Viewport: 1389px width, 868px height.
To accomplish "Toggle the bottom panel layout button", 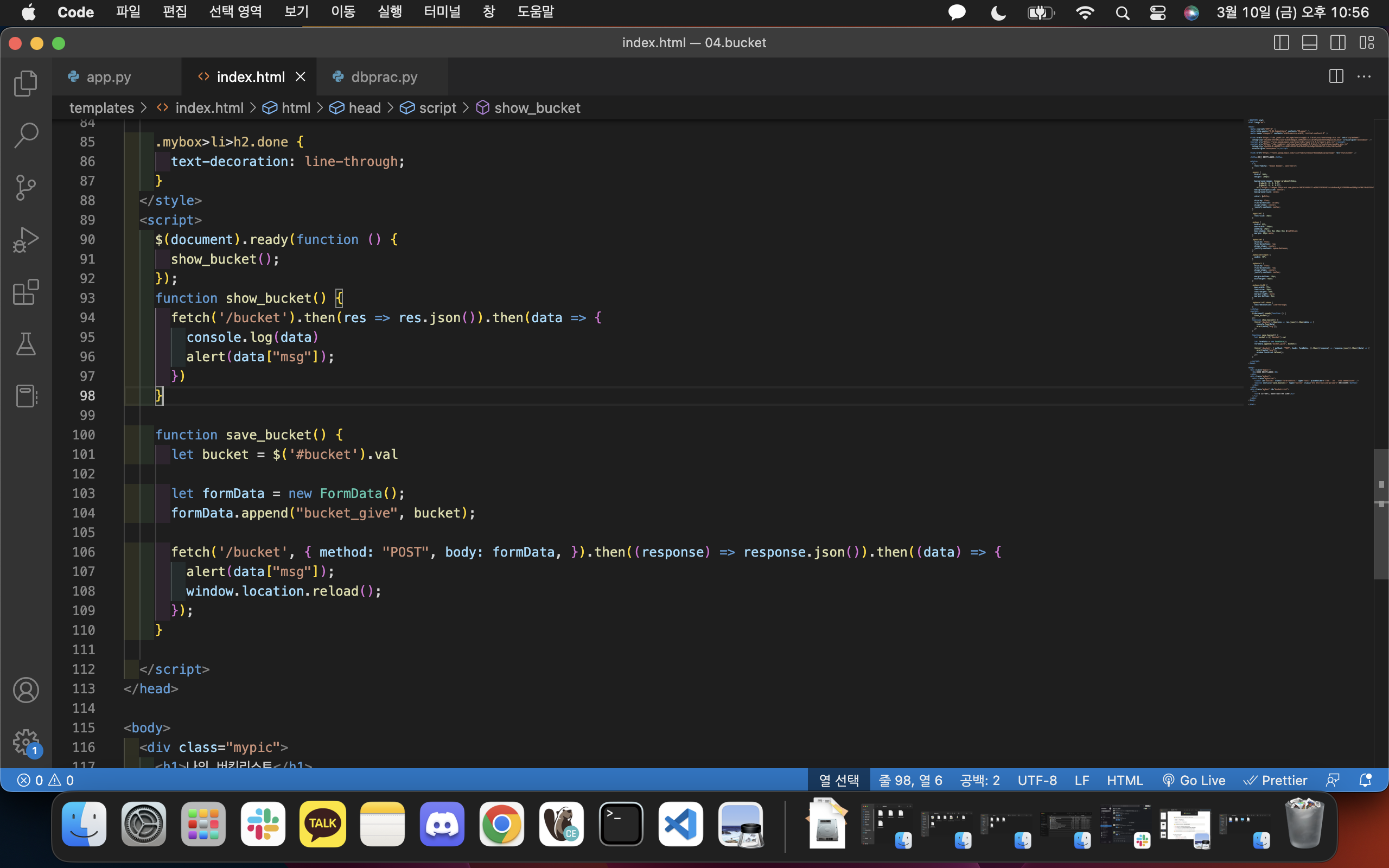I will [x=1310, y=42].
